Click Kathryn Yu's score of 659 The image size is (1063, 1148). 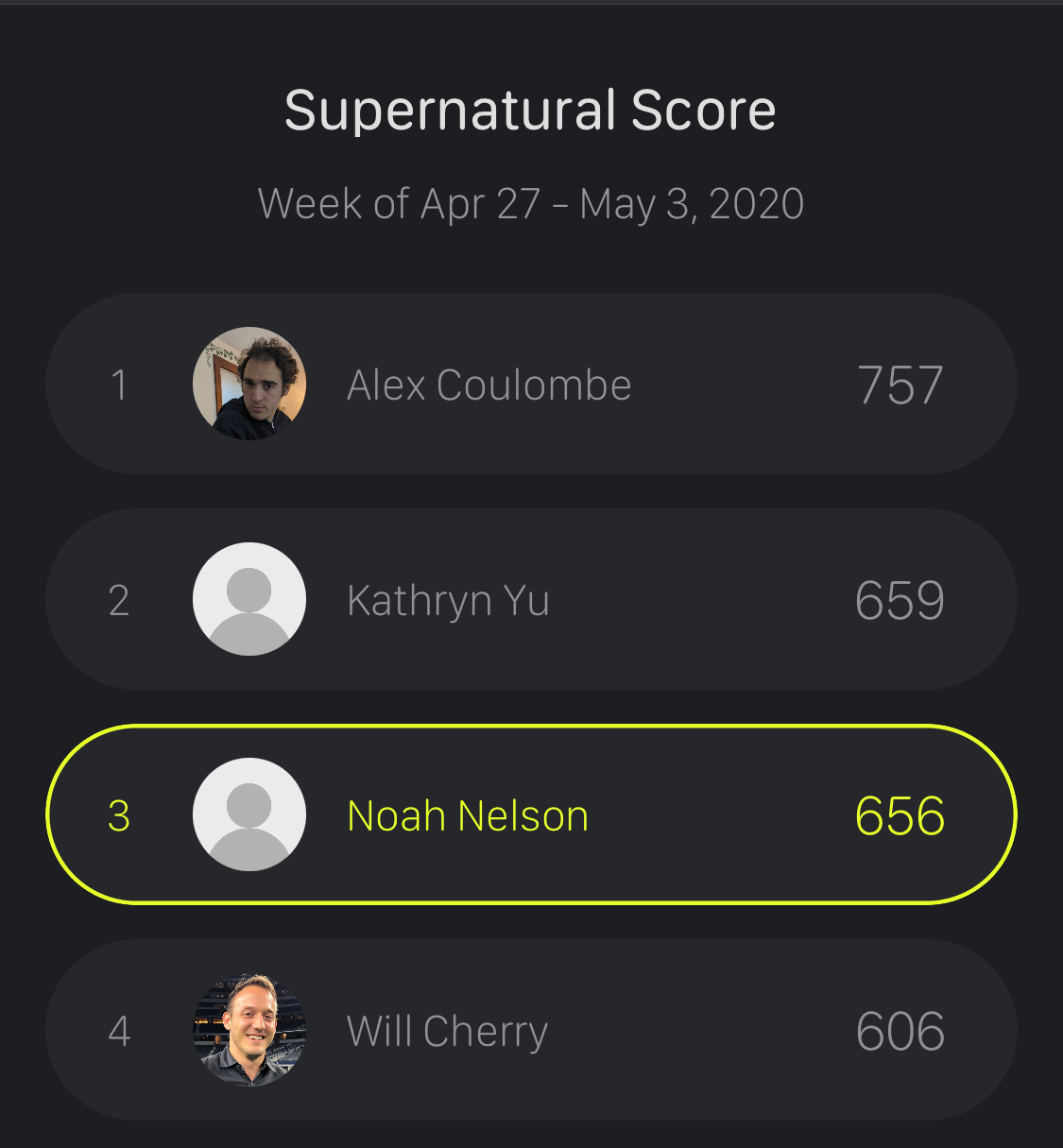point(900,601)
